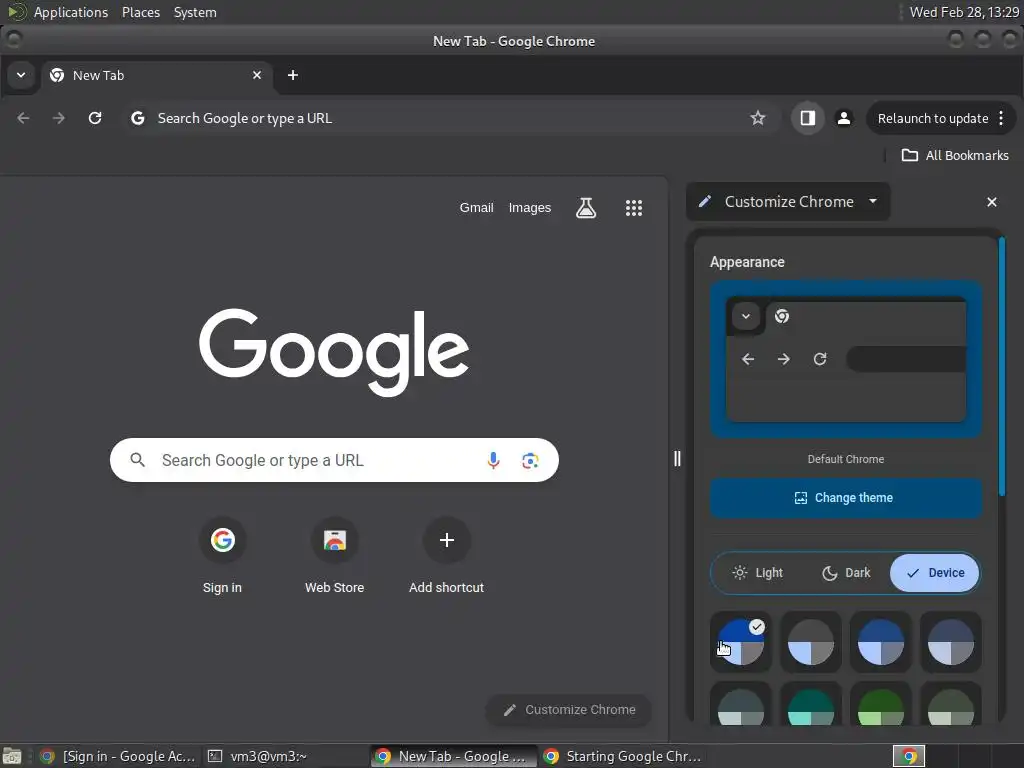The image size is (1024, 768).
Task: Click the Change theme button
Action: pyautogui.click(x=846, y=498)
